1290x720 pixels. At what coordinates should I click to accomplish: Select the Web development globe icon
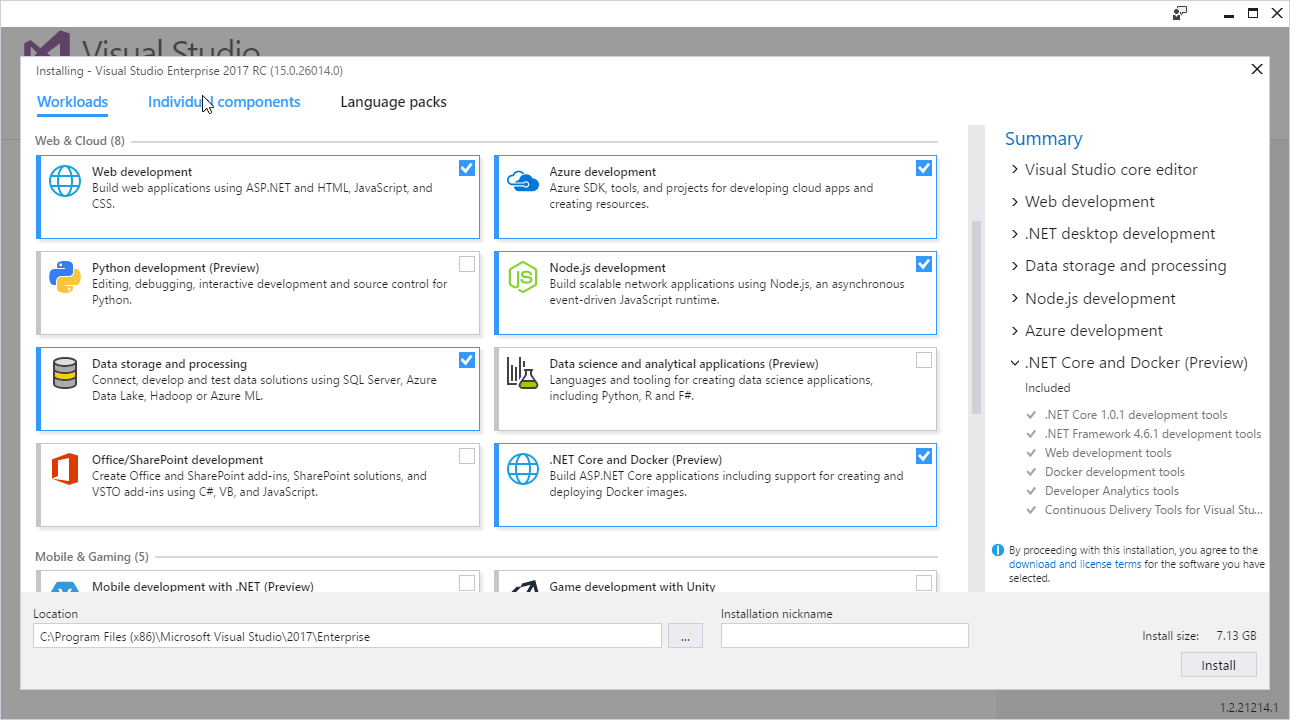(65, 181)
